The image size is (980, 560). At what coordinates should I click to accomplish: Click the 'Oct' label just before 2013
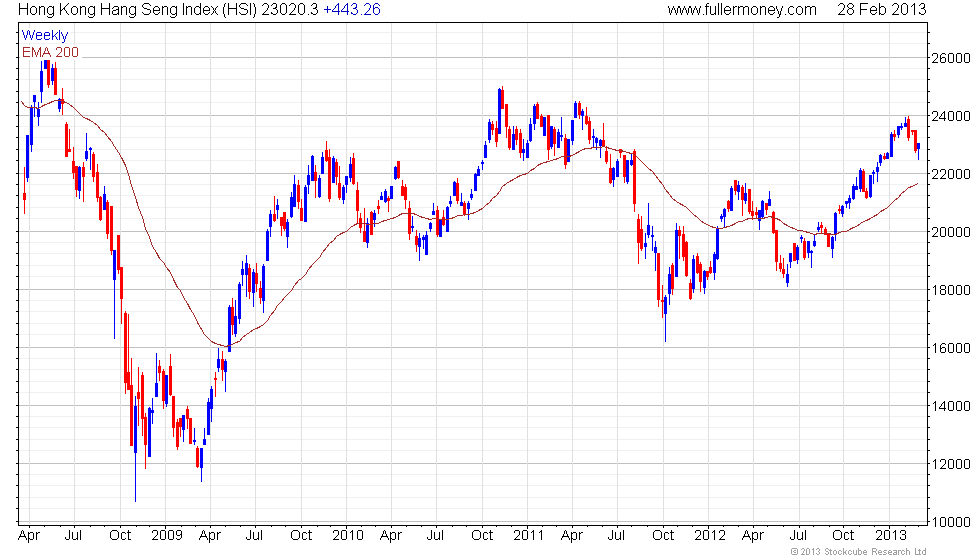coord(843,535)
